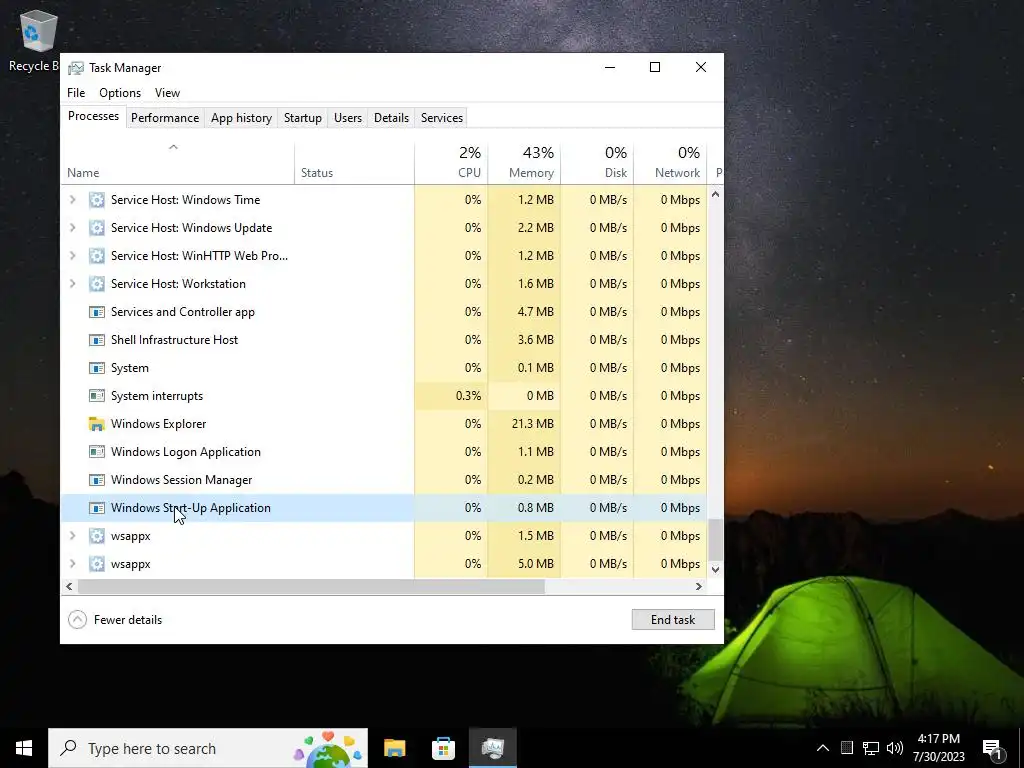Switch to the Details tab
1024x768 pixels.
[391, 118]
